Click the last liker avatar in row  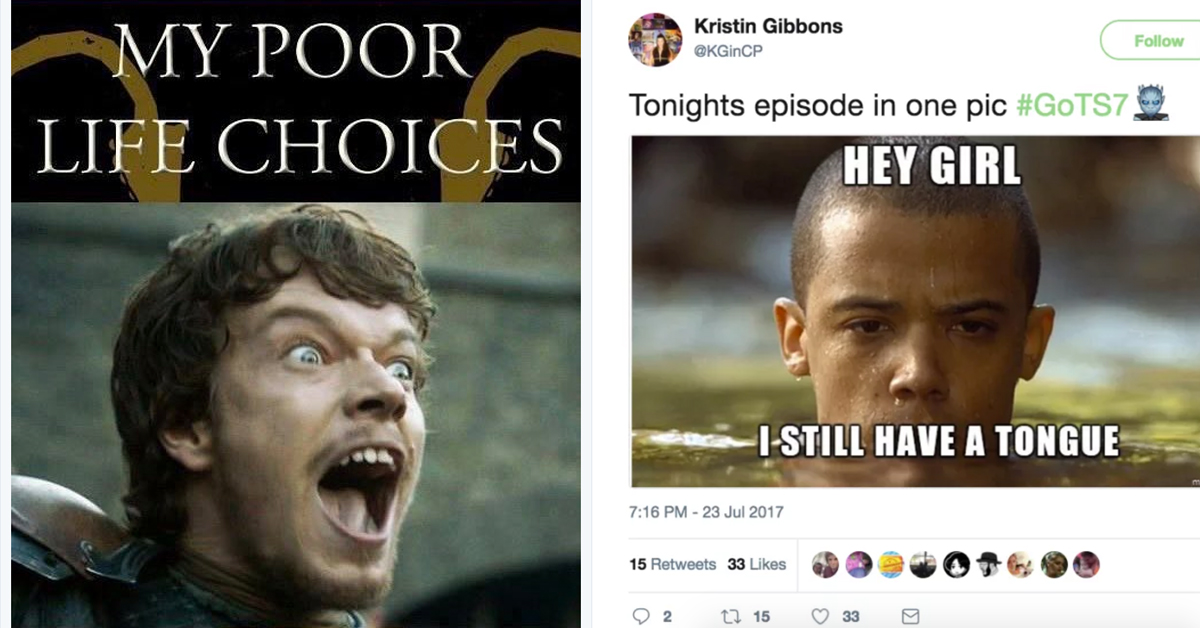point(1086,564)
